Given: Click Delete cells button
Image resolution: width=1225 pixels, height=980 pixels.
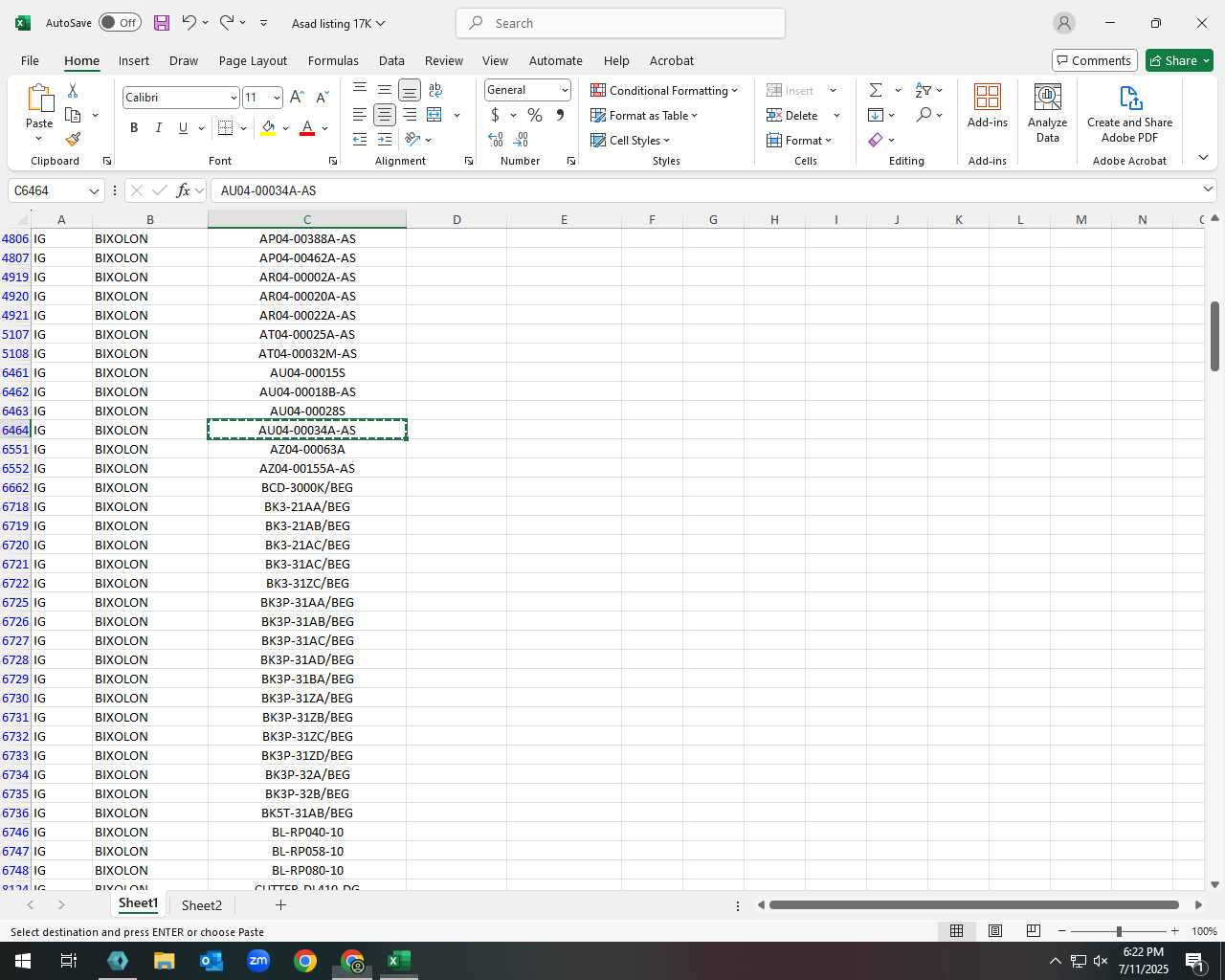Looking at the screenshot, I should pos(792,115).
